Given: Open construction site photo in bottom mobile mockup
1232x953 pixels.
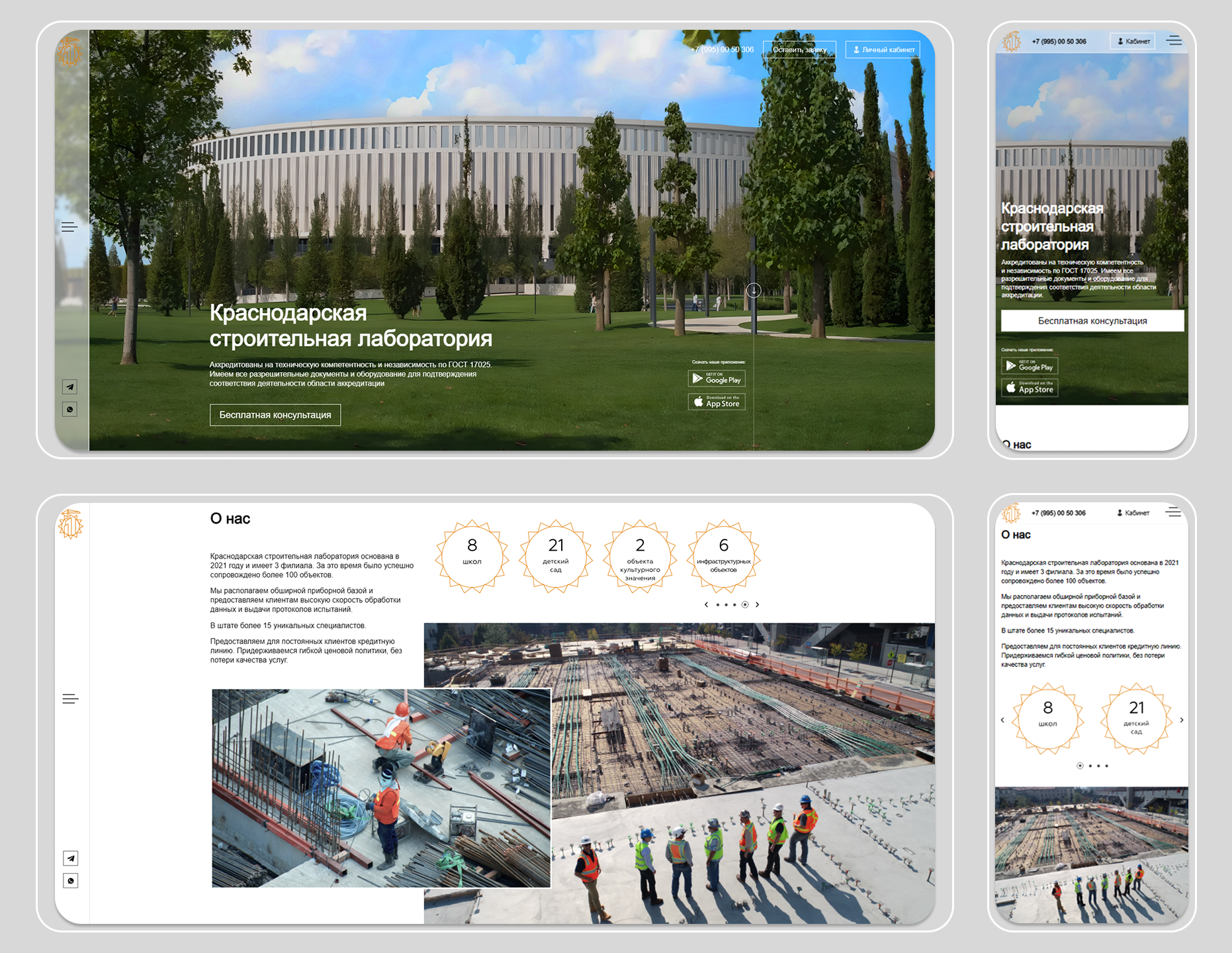Looking at the screenshot, I should [x=1092, y=854].
